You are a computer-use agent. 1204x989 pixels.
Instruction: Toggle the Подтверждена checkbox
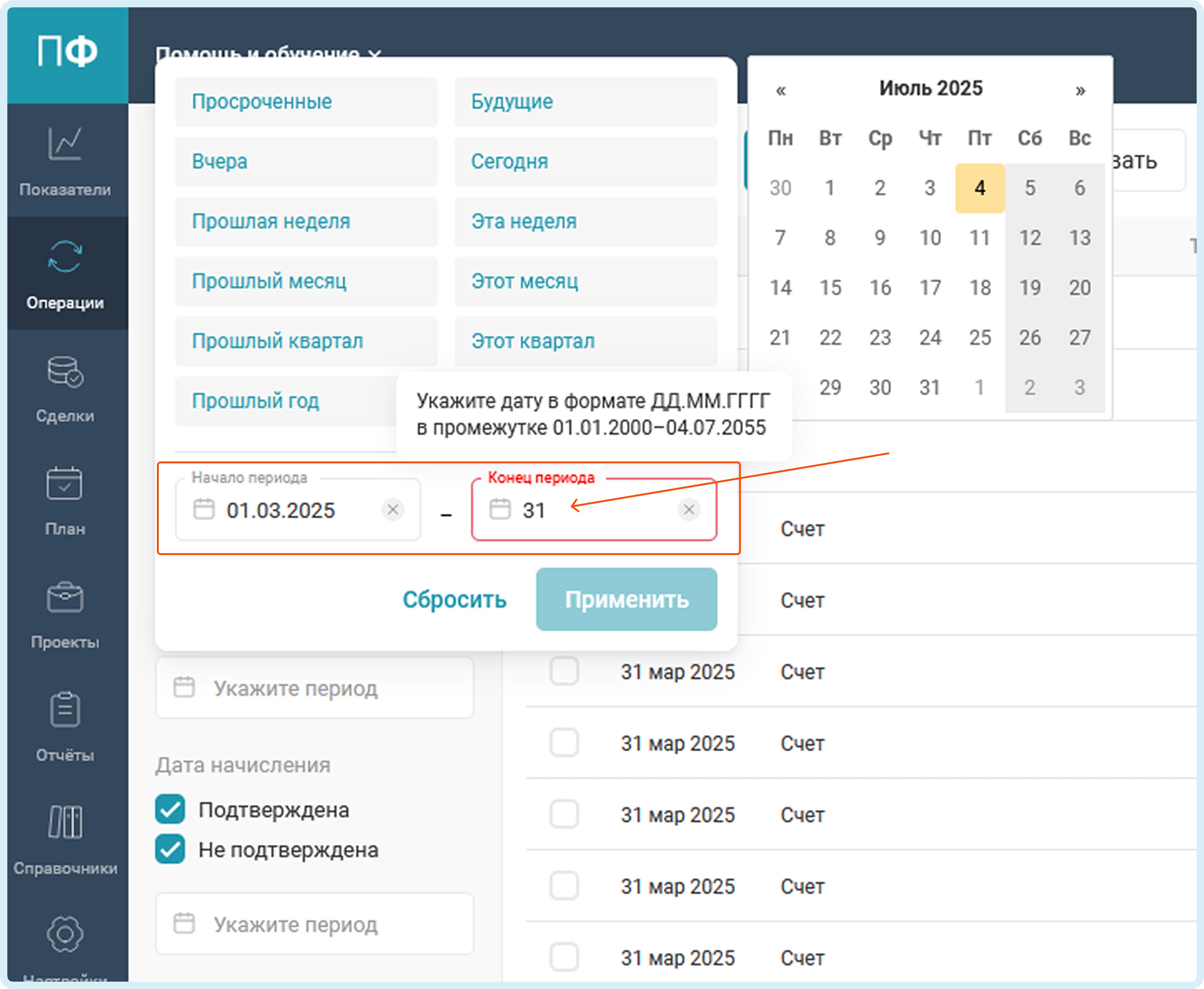coord(170,809)
